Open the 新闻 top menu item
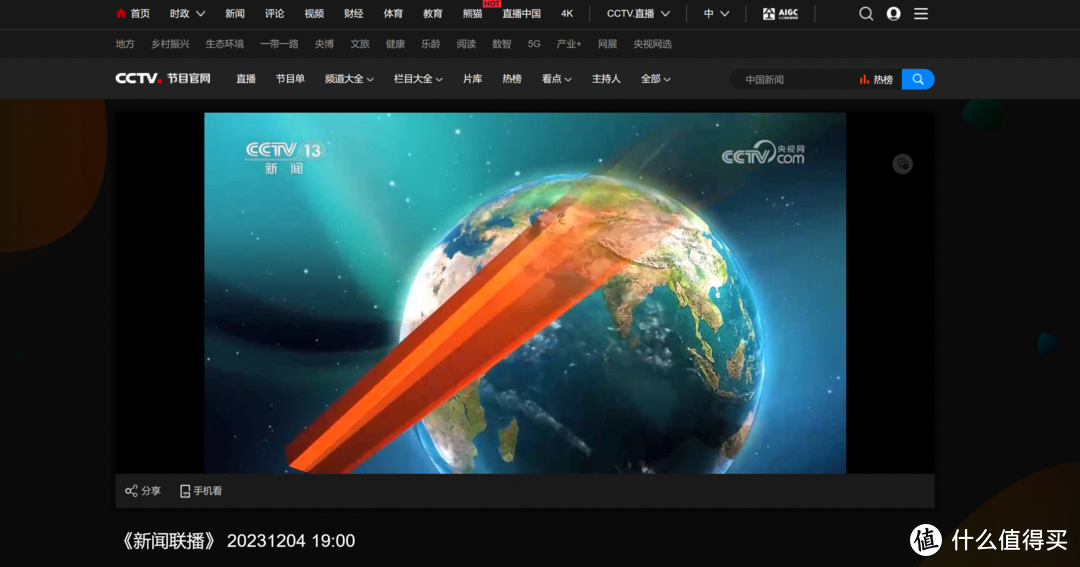 235,14
